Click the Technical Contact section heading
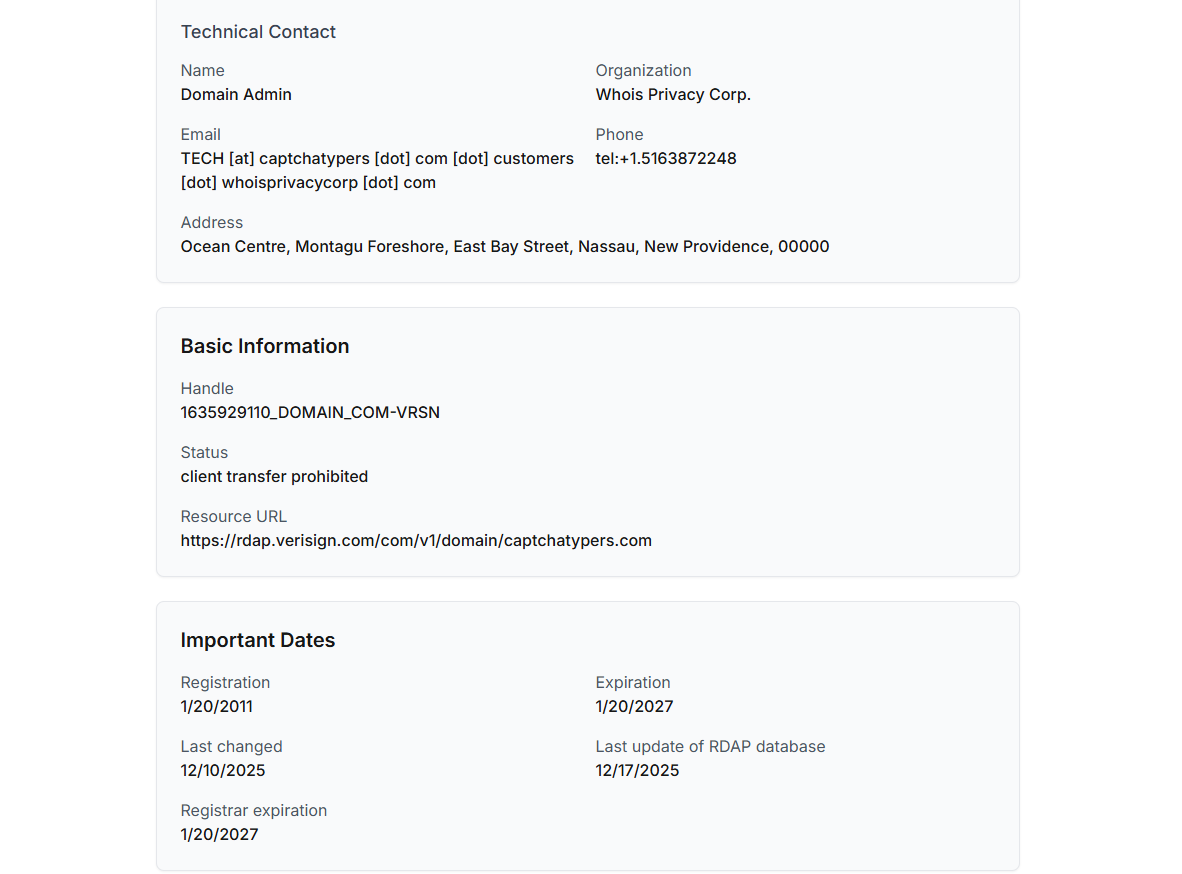The width and height of the screenshot is (1182, 874). (x=258, y=32)
